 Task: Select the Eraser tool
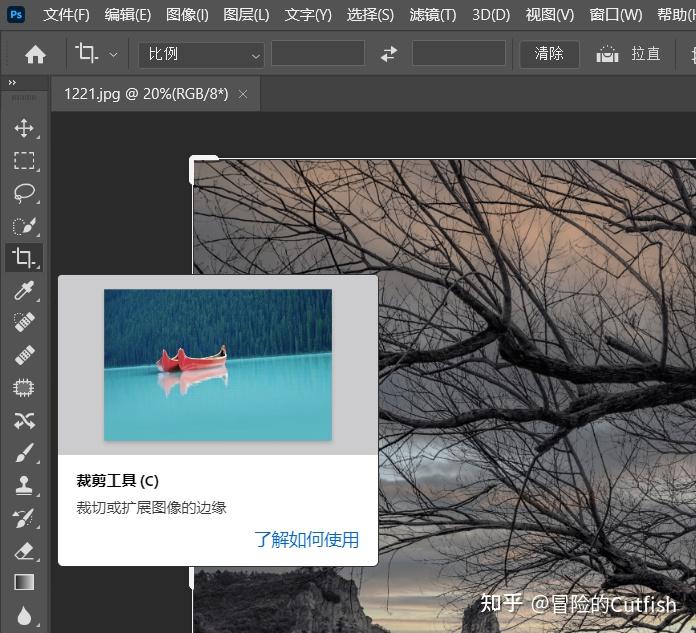coord(24,550)
